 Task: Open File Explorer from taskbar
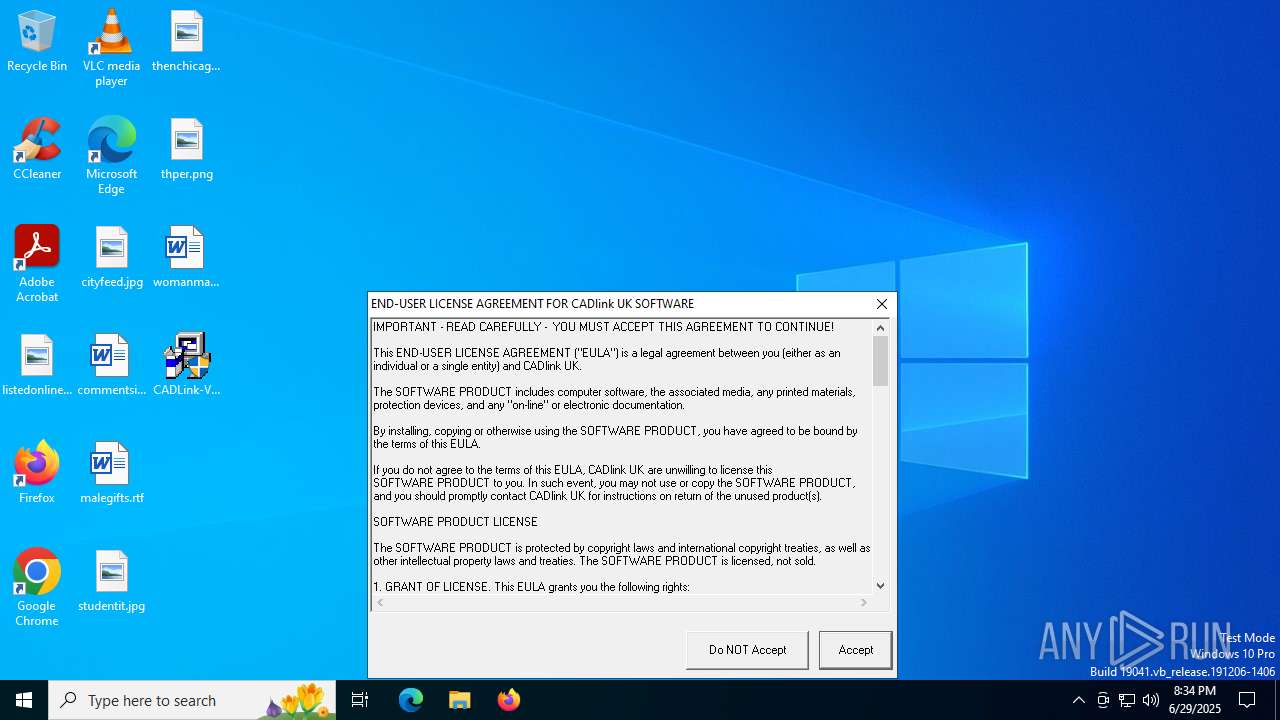[x=460, y=700]
